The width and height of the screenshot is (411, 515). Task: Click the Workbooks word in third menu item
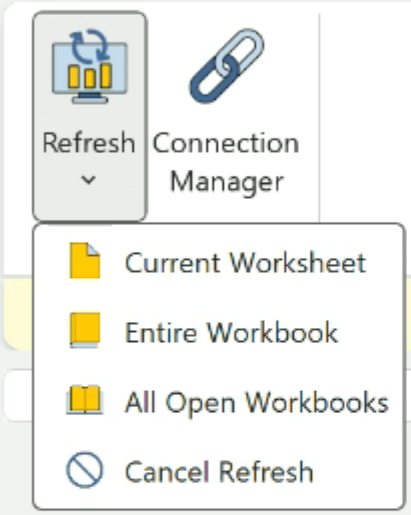pyautogui.click(x=317, y=402)
